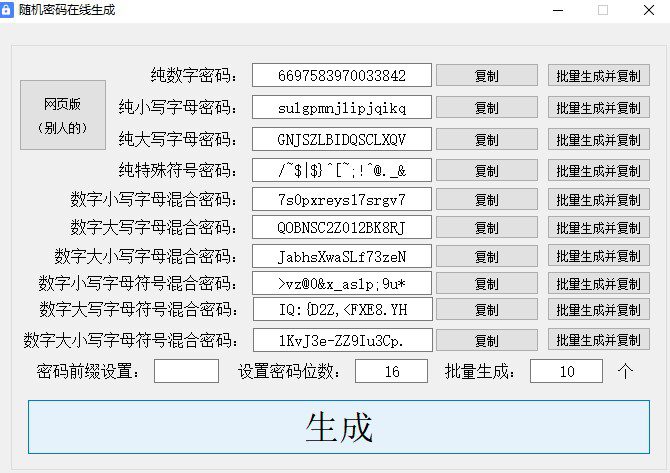Click the 设置密码位数 field showing 16
The height and width of the screenshot is (473, 670).
pos(391,371)
